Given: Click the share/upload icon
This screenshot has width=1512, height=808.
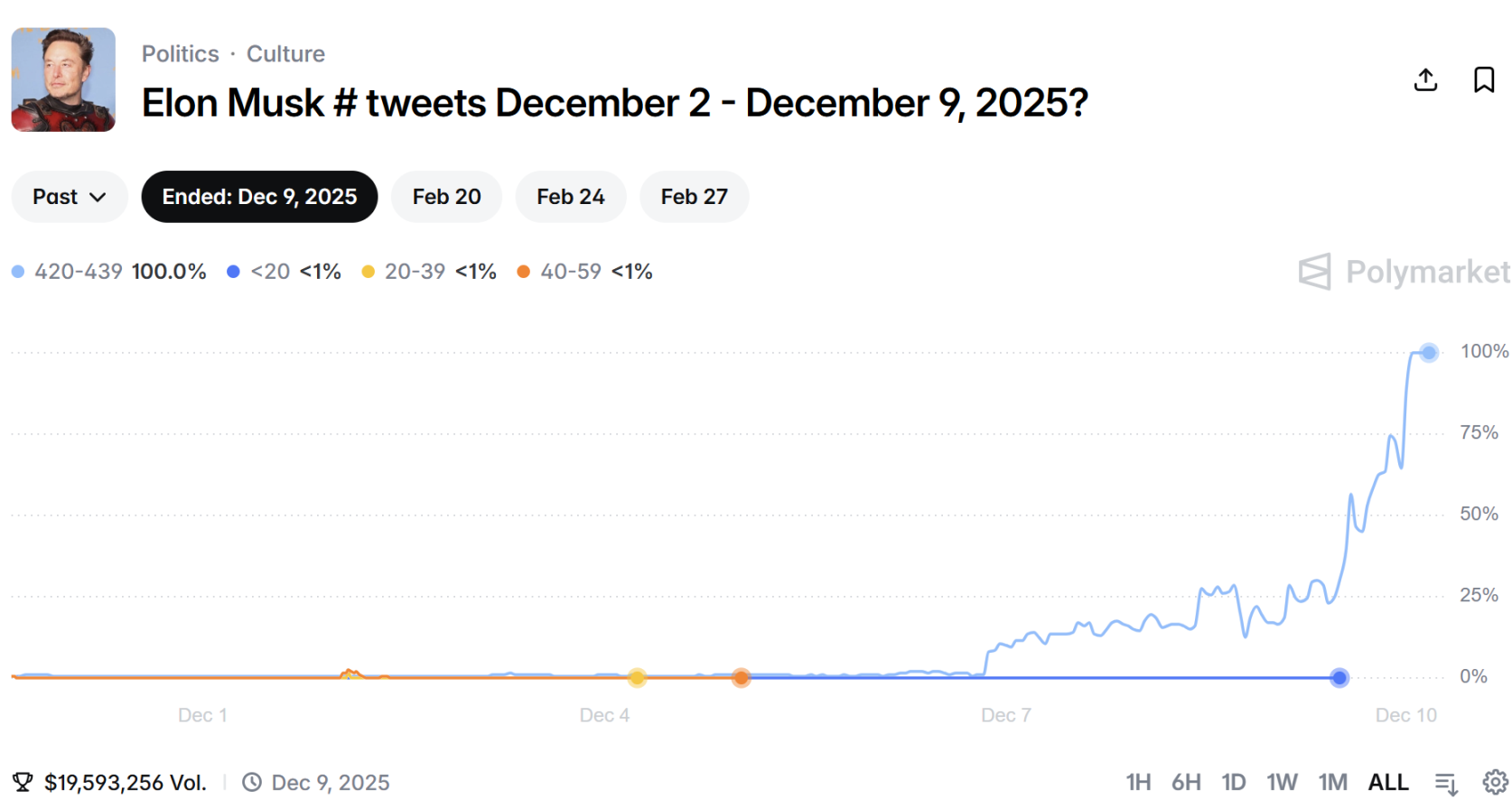Looking at the screenshot, I should pyautogui.click(x=1425, y=79).
